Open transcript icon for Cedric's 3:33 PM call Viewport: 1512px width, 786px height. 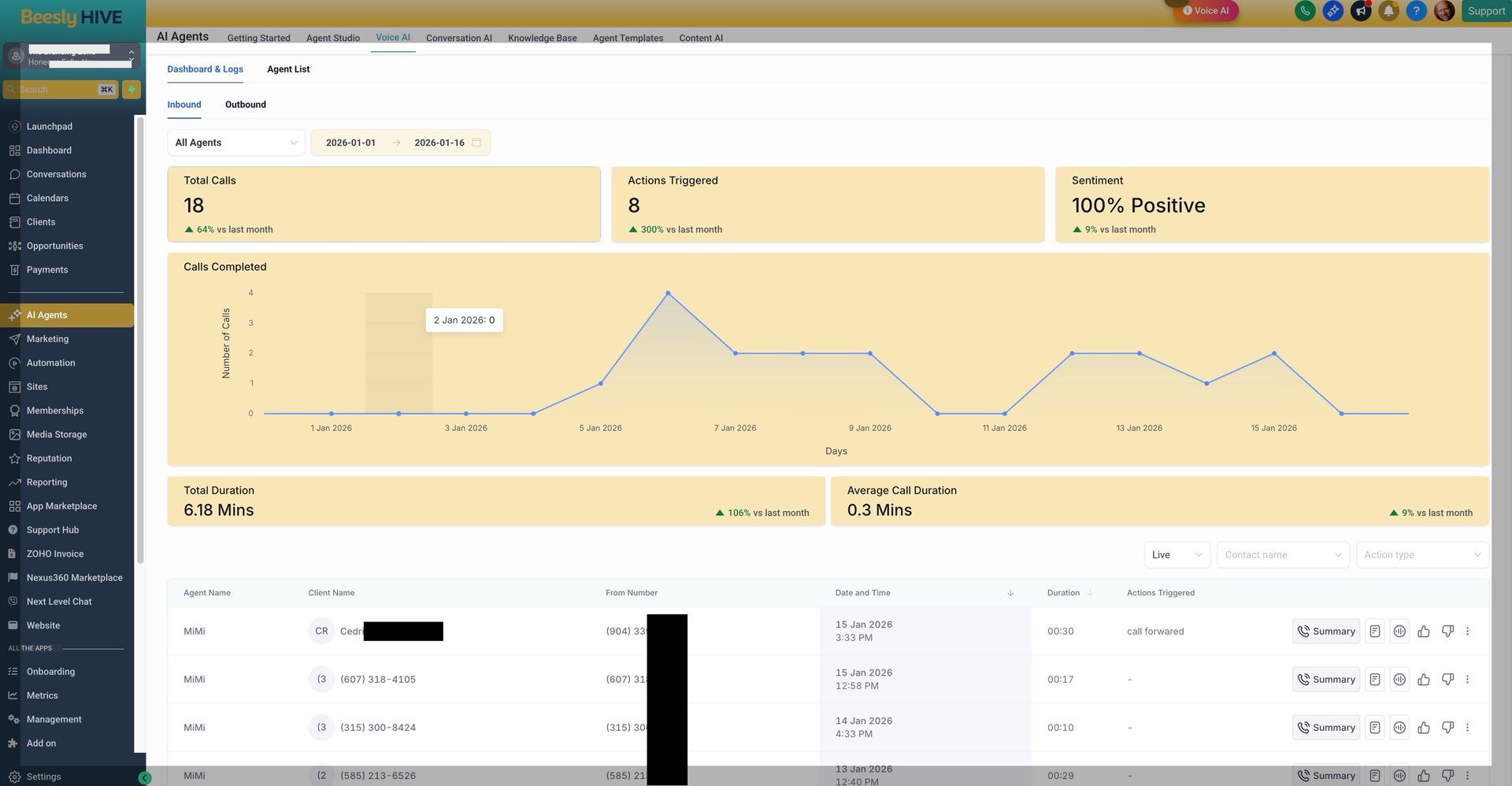pos(1374,632)
